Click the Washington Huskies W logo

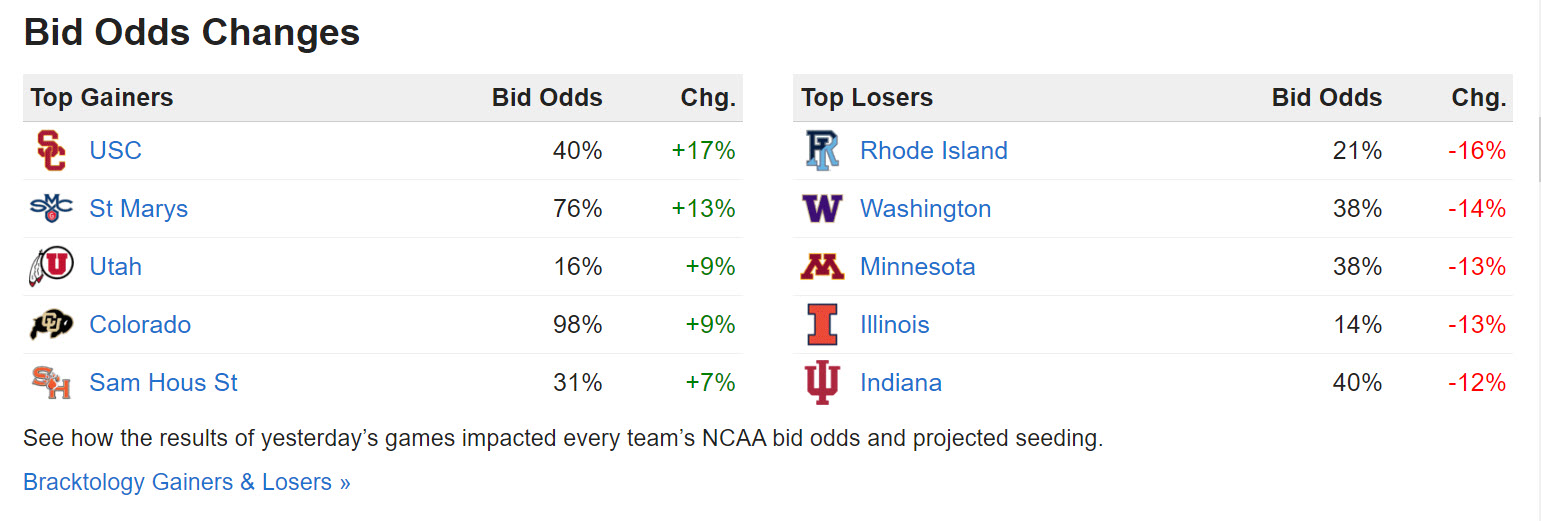tap(822, 209)
